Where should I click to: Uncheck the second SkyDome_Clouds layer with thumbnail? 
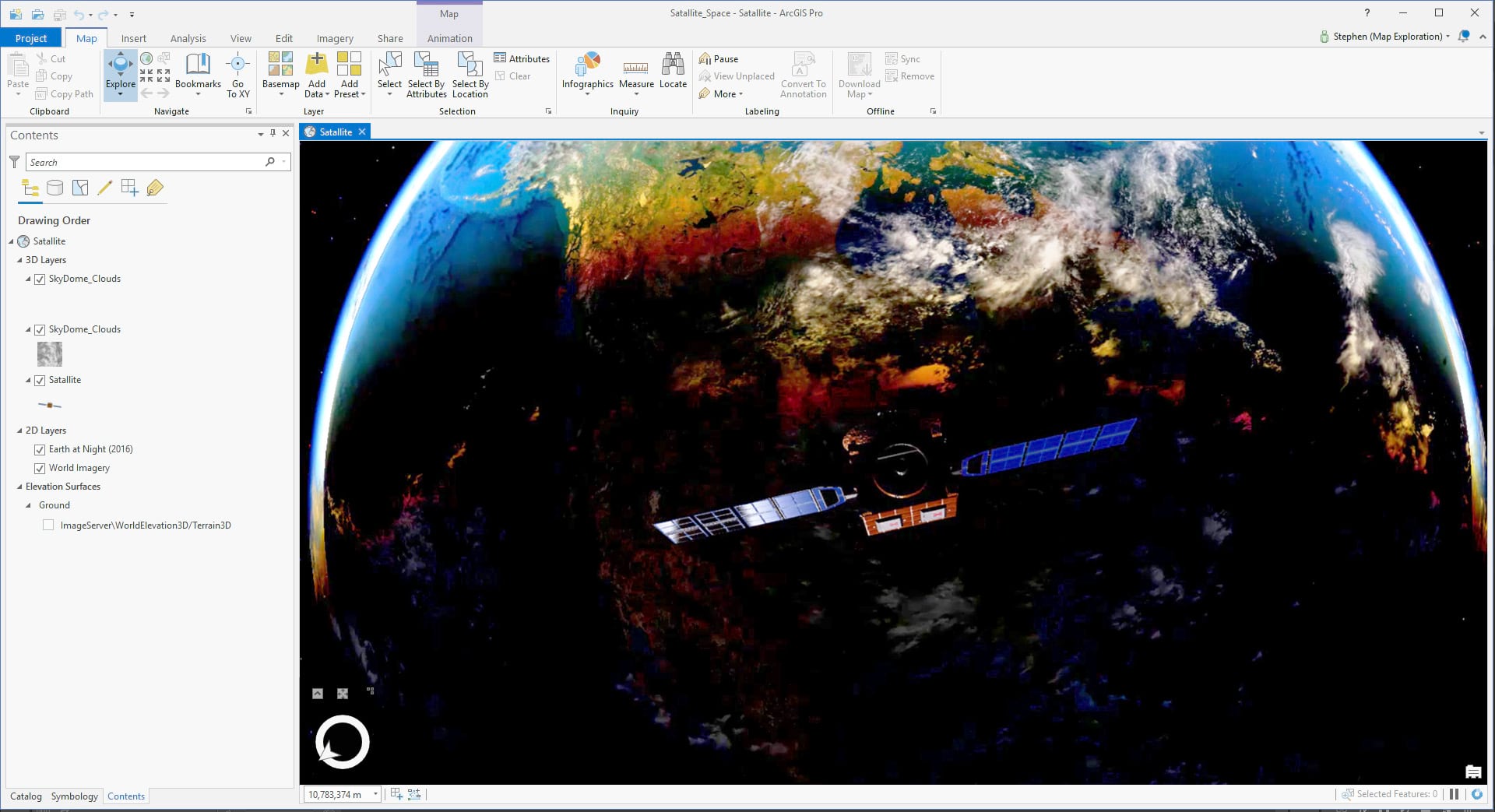pos(40,330)
